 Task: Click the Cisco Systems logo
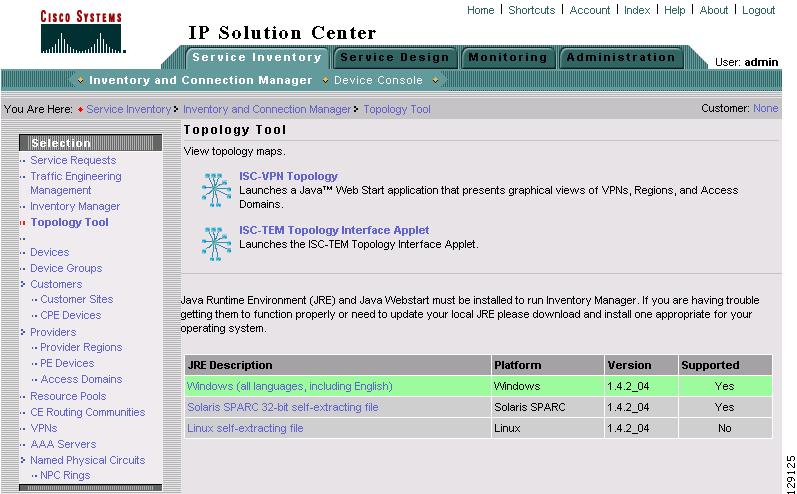(x=82, y=32)
